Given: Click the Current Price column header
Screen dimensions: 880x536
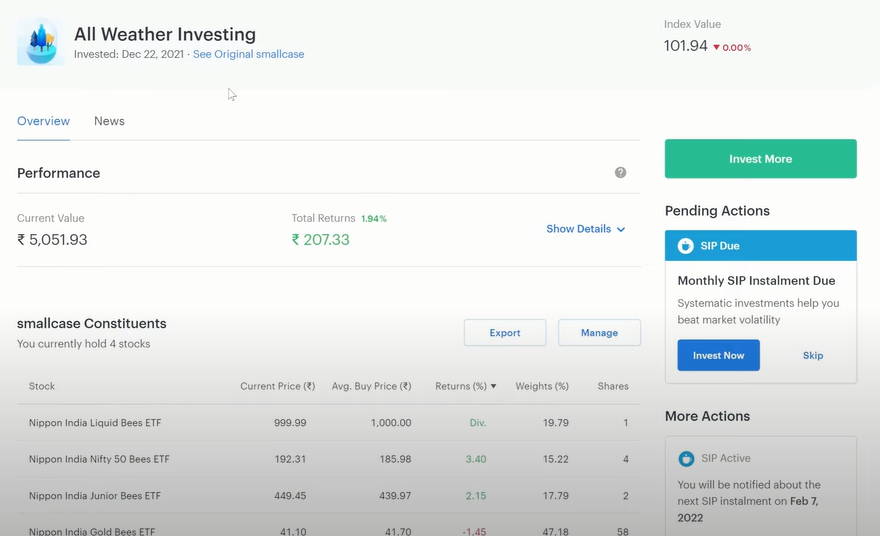Looking at the screenshot, I should 277,386.
